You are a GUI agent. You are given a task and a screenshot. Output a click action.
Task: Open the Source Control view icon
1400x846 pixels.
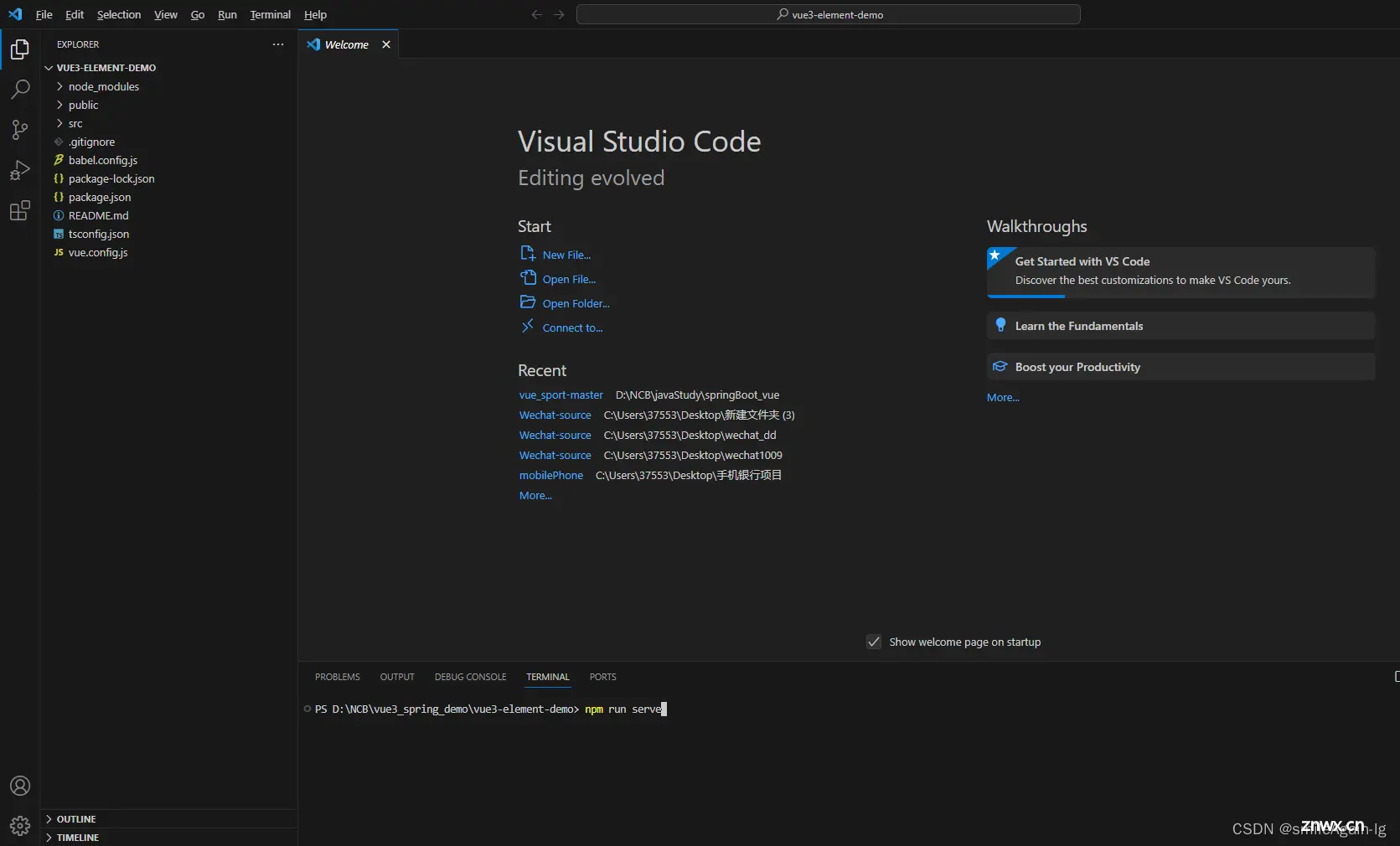[x=20, y=129]
